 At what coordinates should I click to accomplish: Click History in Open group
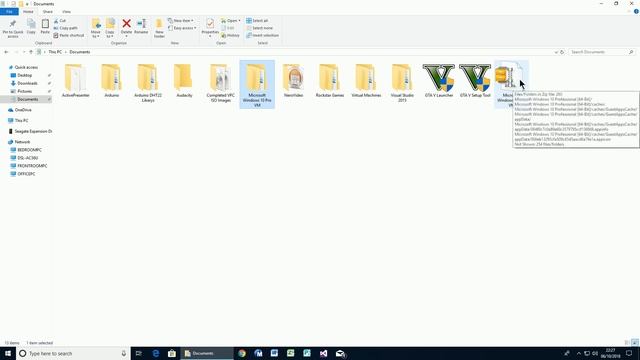pyautogui.click(x=231, y=36)
